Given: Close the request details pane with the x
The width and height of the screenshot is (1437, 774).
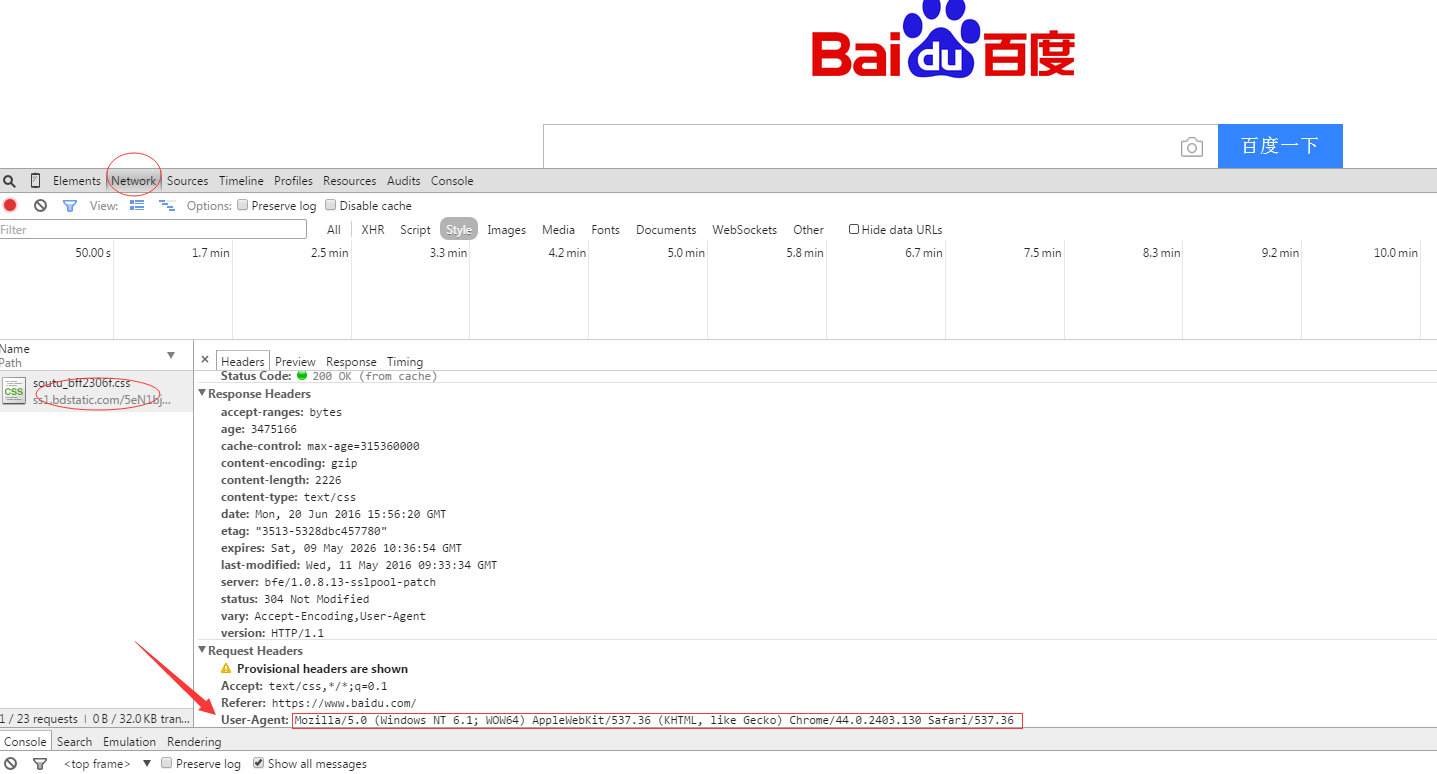Looking at the screenshot, I should [x=205, y=360].
